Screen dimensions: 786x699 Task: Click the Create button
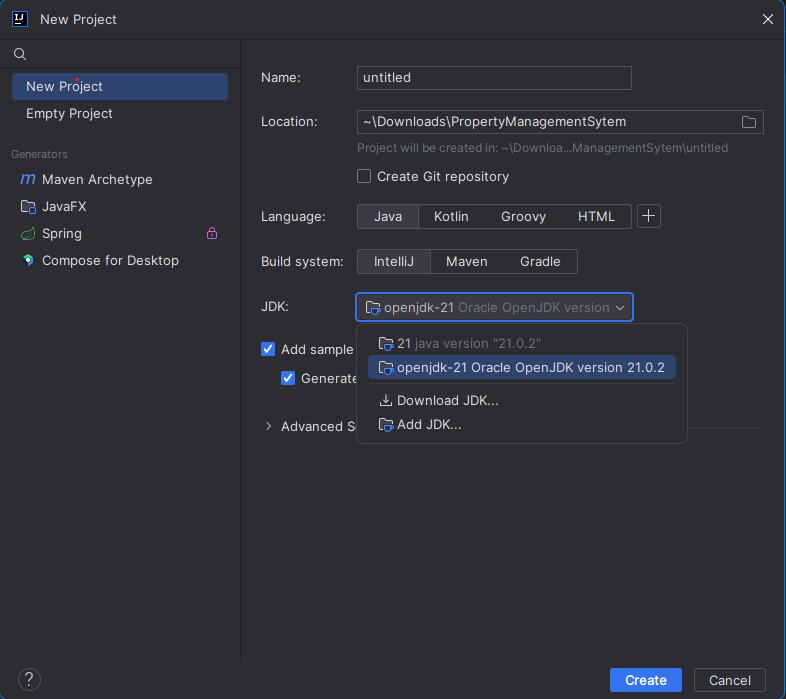pos(646,680)
